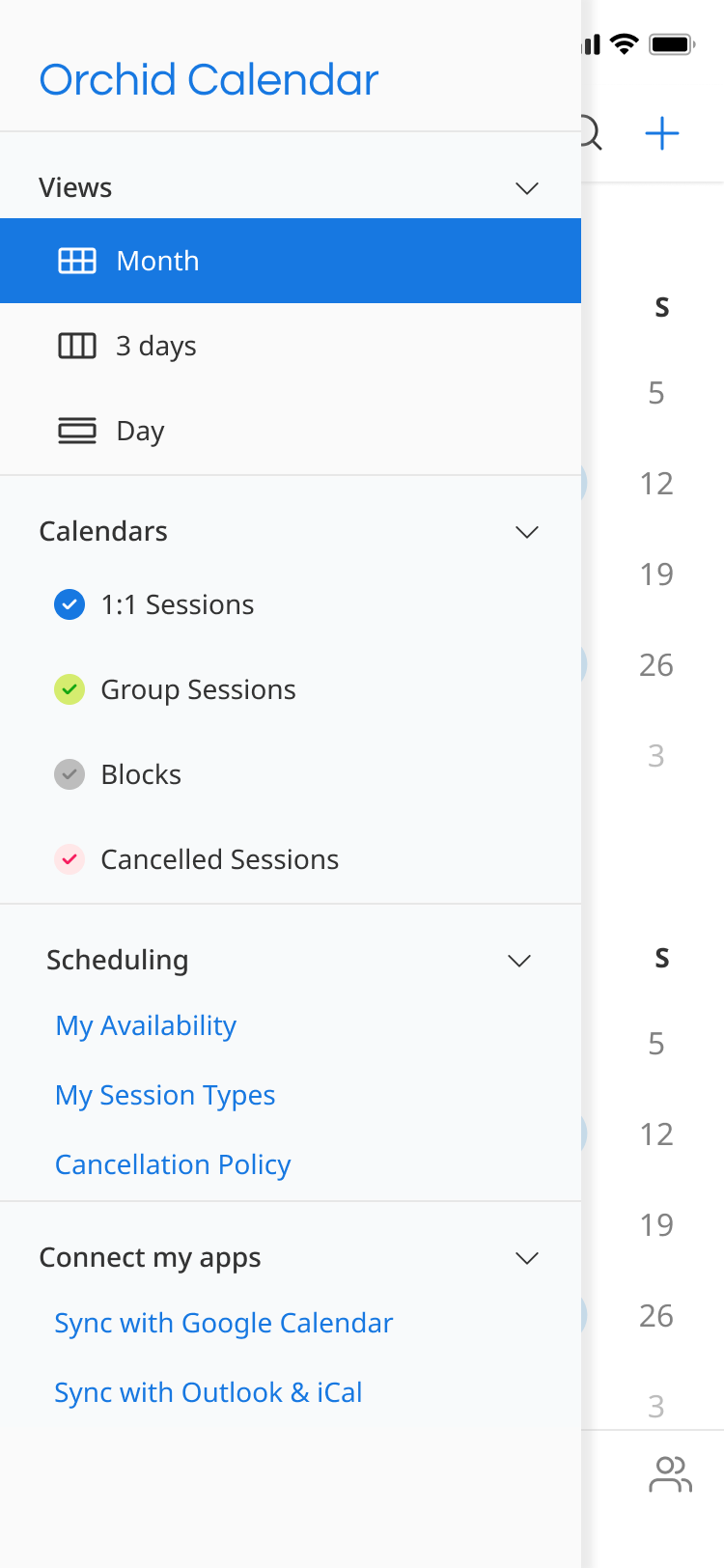Screen dimensions: 724x1568
Task: Collapse the Views section chevron
Action: pyautogui.click(x=527, y=188)
